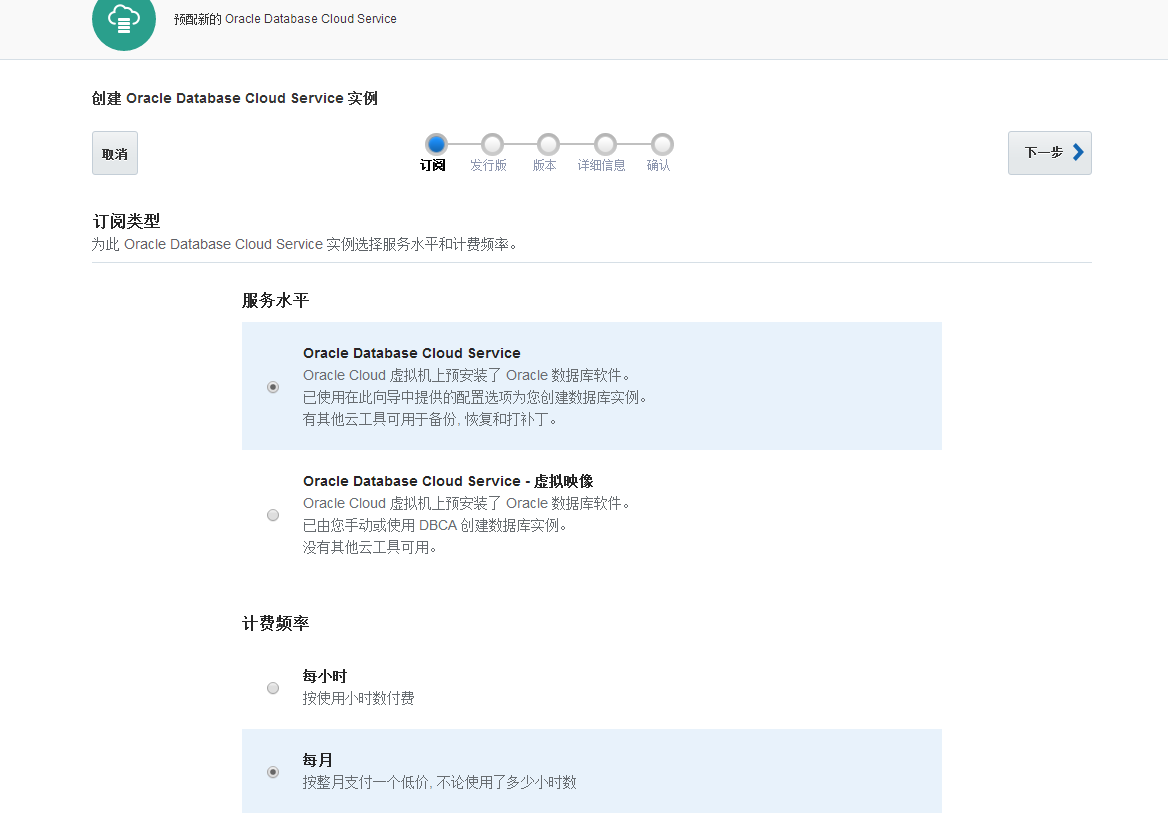Click the 取消 cancel button
Image resolution: width=1168 pixels, height=827 pixels.
(115, 153)
